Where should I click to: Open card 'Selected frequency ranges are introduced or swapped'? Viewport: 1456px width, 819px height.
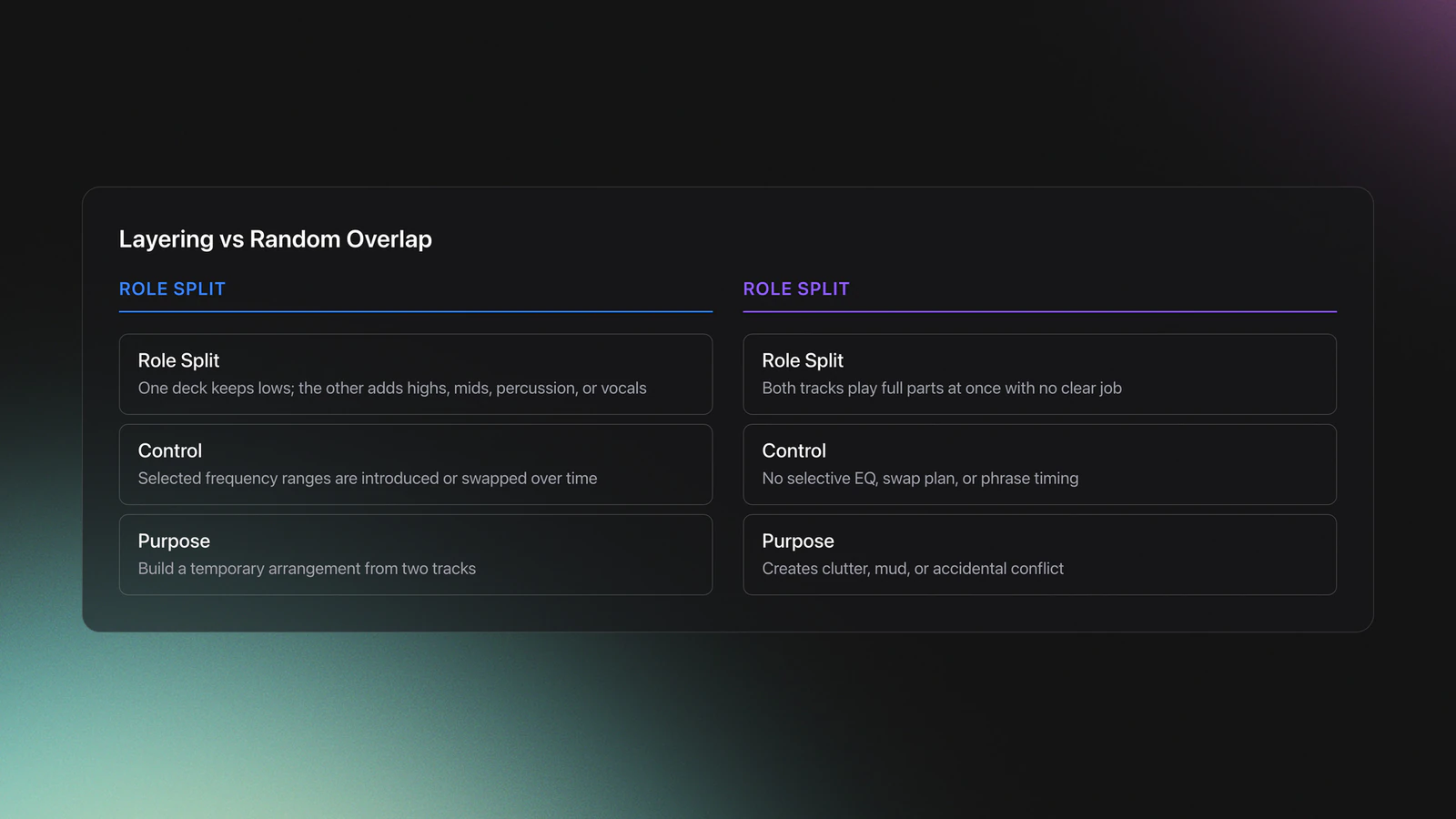pos(416,464)
